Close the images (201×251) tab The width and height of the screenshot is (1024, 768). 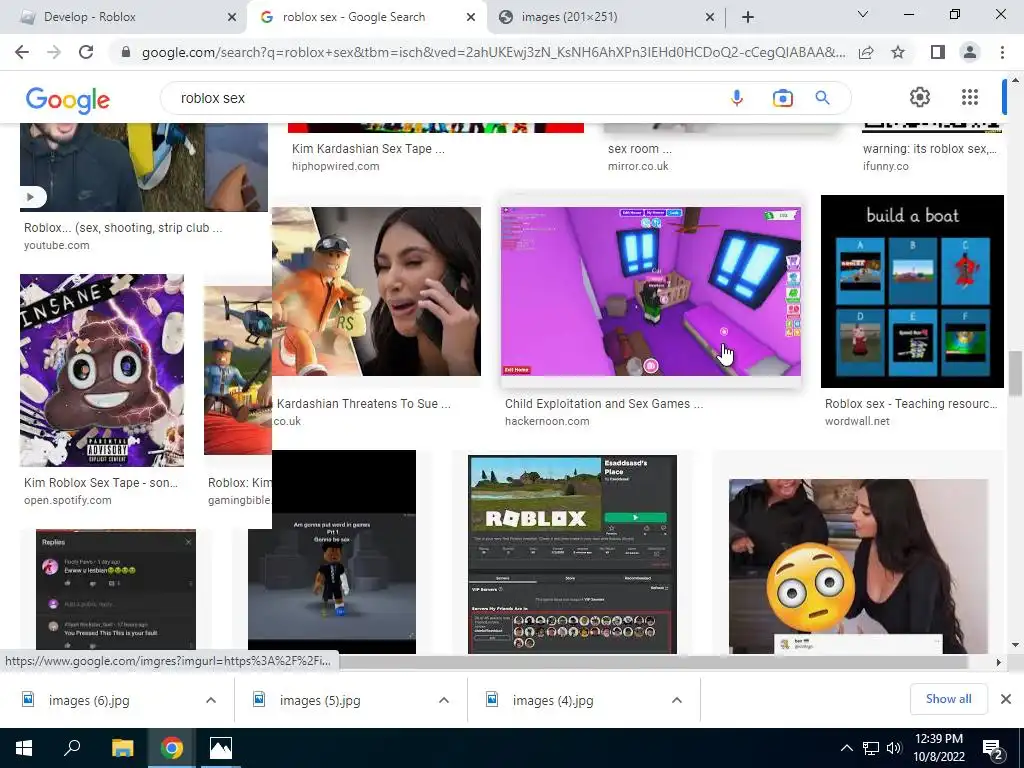(x=710, y=17)
